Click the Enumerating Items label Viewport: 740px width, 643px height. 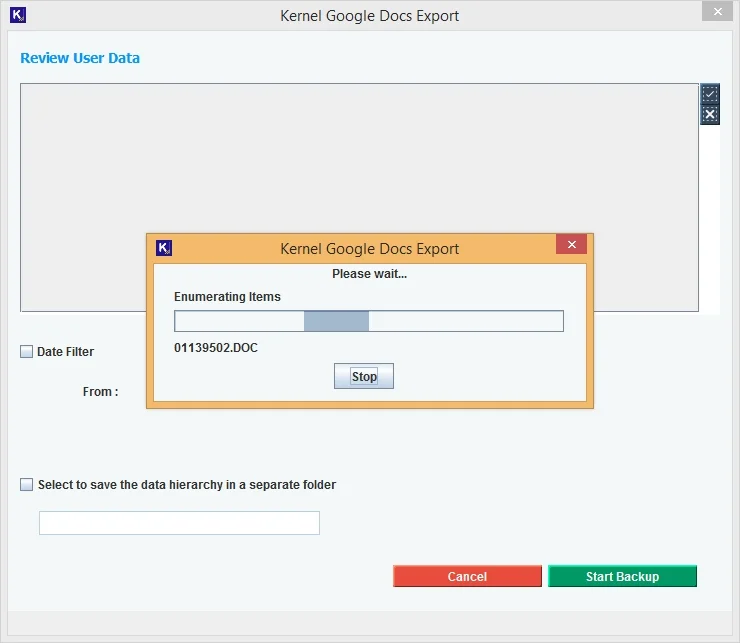(x=227, y=296)
